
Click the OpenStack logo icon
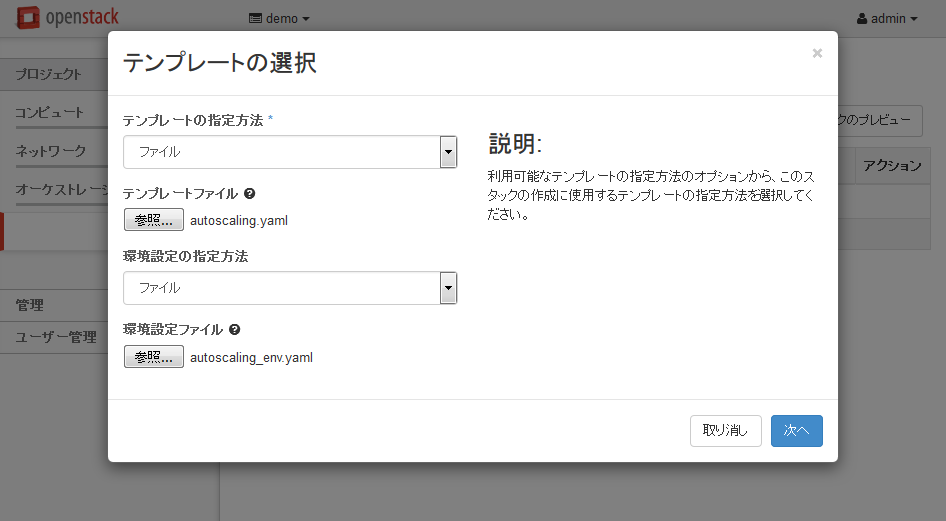click(28, 17)
